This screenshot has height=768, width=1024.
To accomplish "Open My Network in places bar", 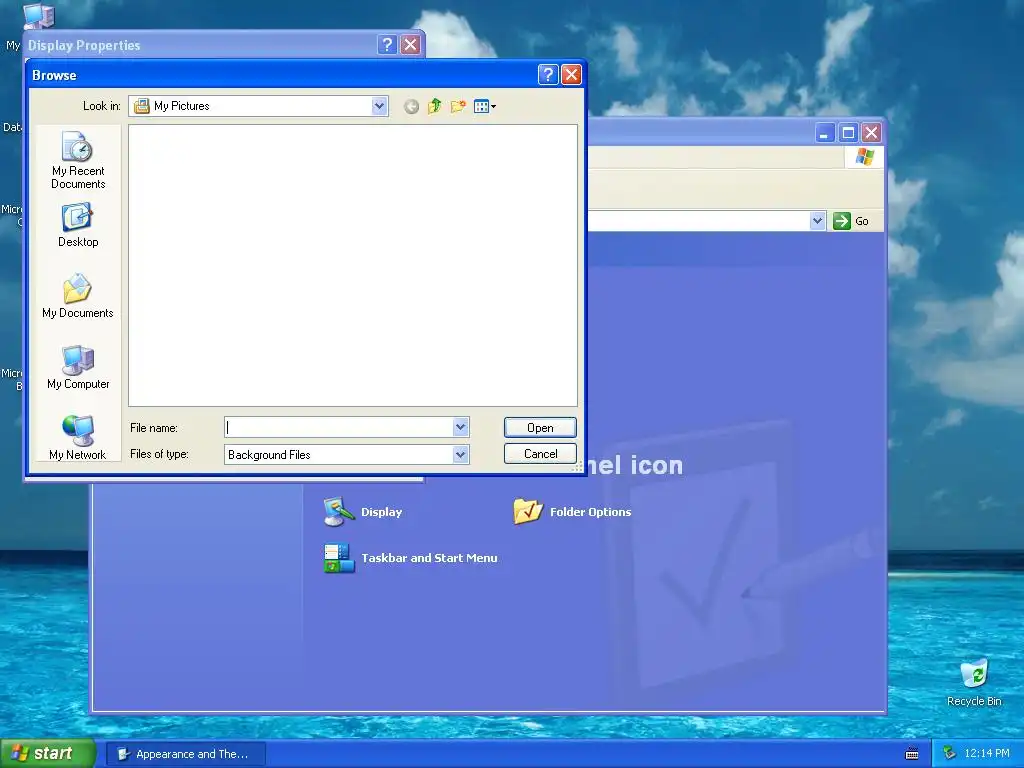I will 78,438.
